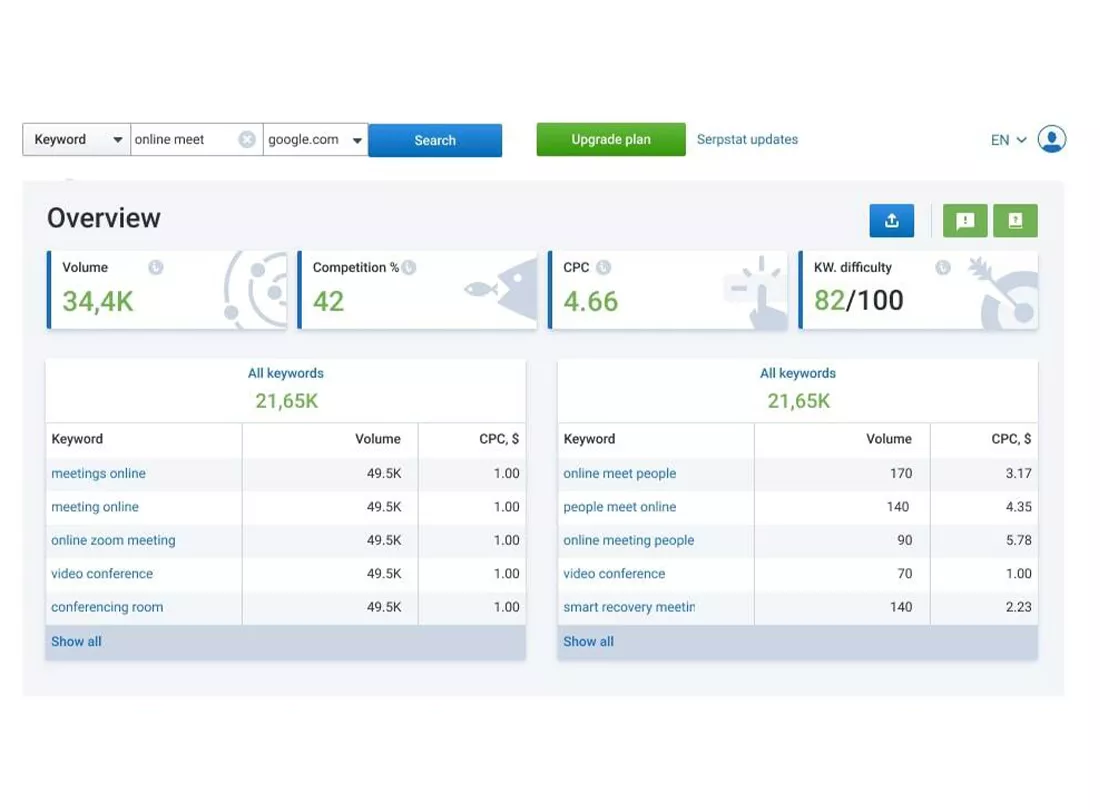Image resolution: width=1100 pixels, height=810 pixels.
Task: Expand the Keyword search type dropdown
Action: click(x=76, y=140)
